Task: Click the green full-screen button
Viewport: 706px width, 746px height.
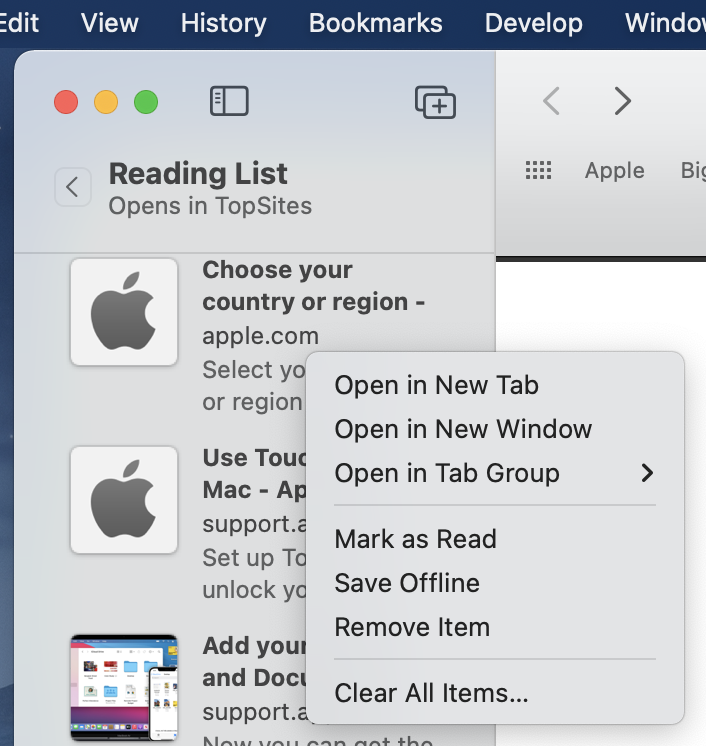Action: [x=146, y=102]
